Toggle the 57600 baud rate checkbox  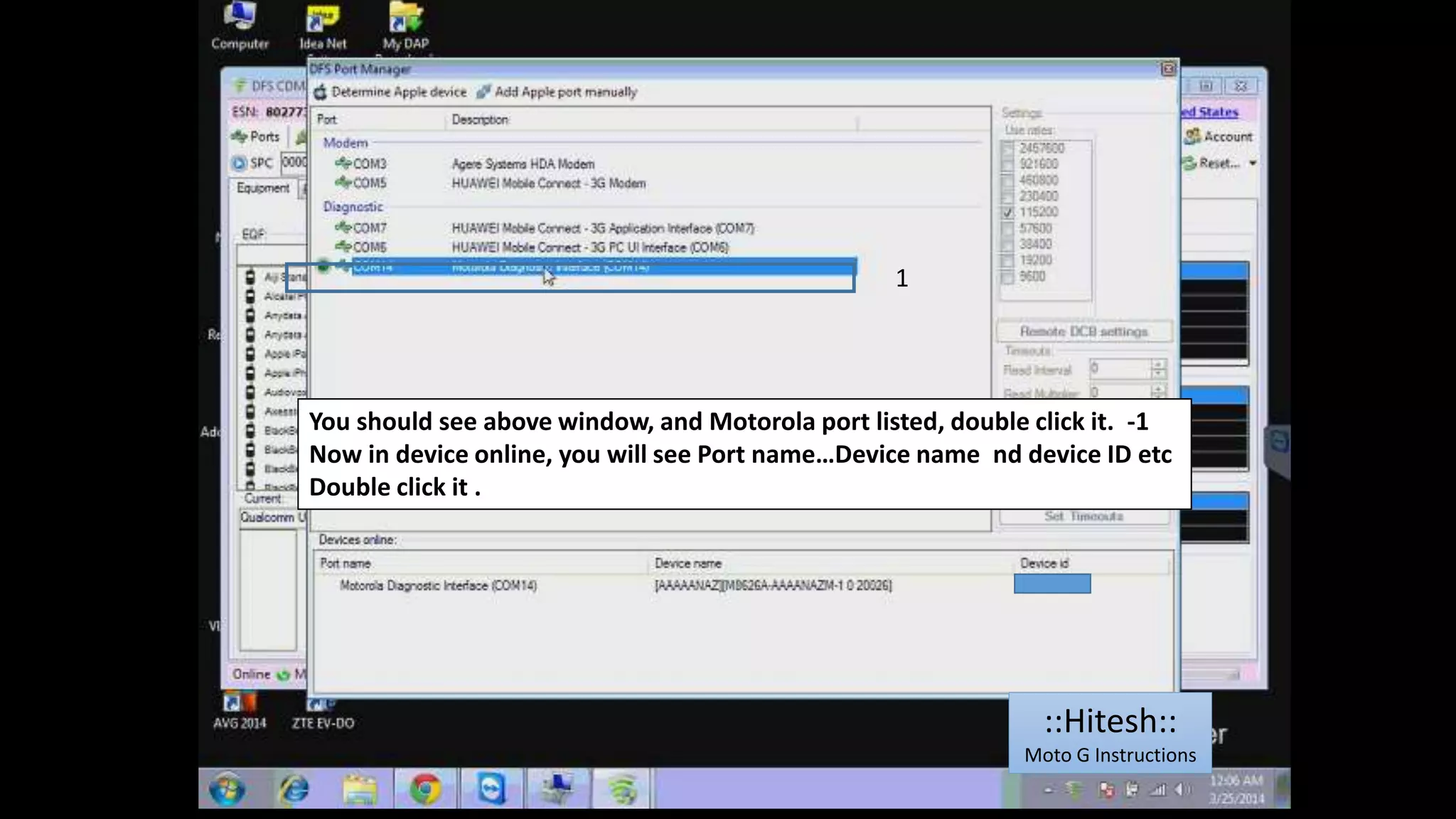tap(1007, 228)
